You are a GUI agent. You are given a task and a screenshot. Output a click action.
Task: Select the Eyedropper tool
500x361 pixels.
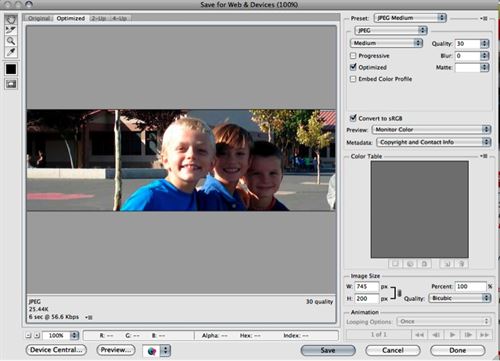11,52
